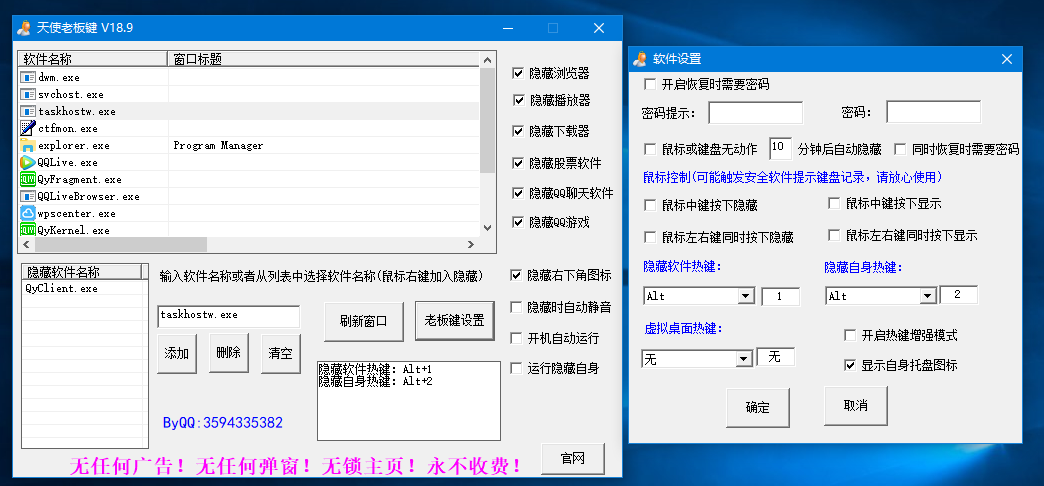Viewport: 1044px width, 486px height.
Task: Click the 软件名称 column header
Action: 93,59
